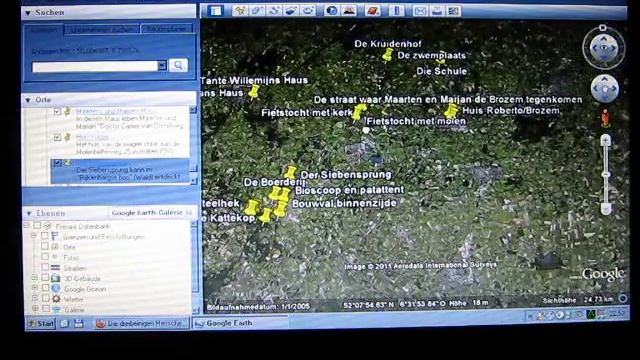Open the Google Earth Galerie link
This screenshot has height=360, width=640.
pos(151,213)
